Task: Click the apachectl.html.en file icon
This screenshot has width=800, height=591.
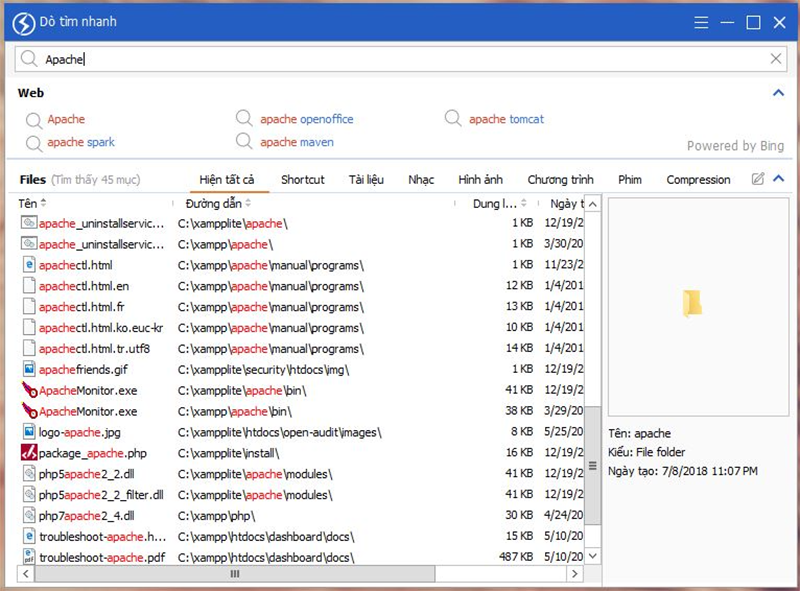Action: coord(29,285)
